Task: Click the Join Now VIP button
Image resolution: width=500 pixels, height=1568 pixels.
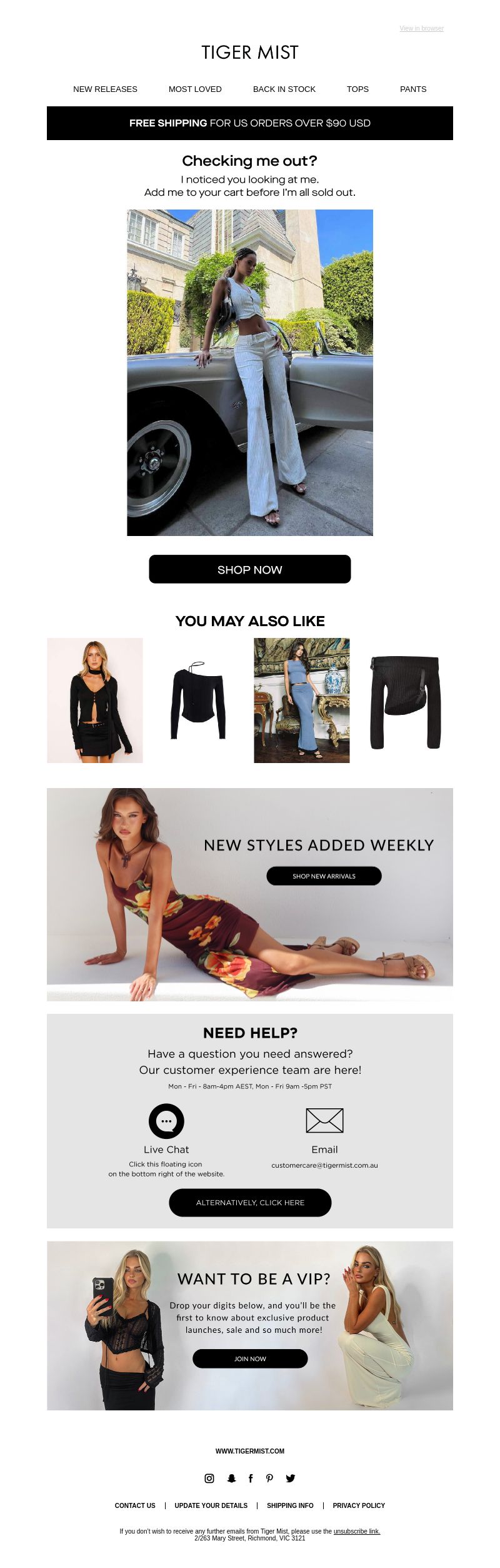Action: 250,1358
